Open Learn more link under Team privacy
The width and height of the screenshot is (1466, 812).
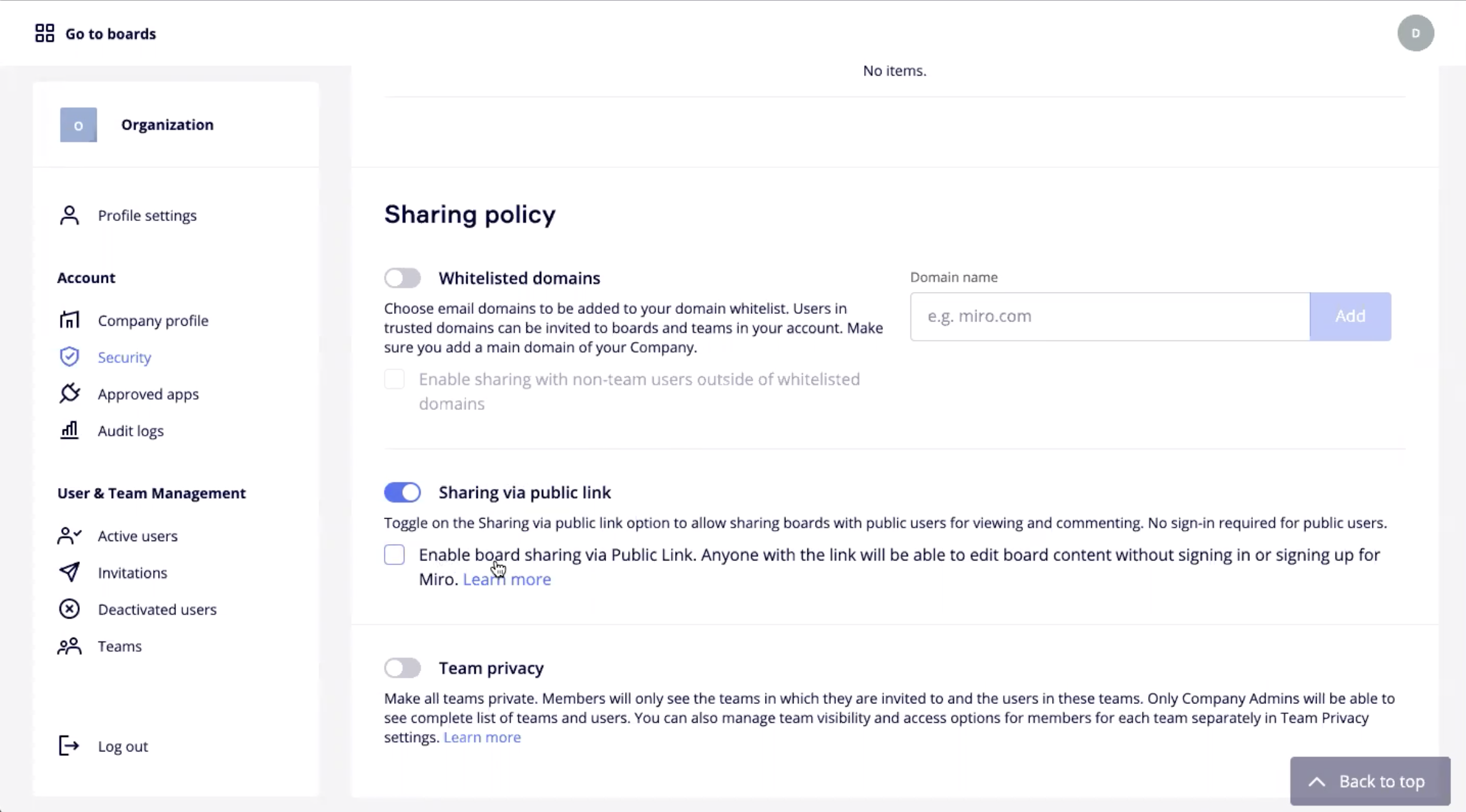pos(481,737)
